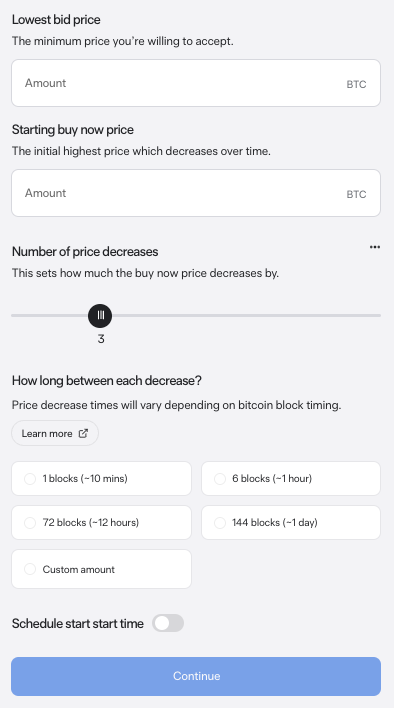Select the 1 blocks (~10 mins) option
This screenshot has height=708, width=394.
102,478
